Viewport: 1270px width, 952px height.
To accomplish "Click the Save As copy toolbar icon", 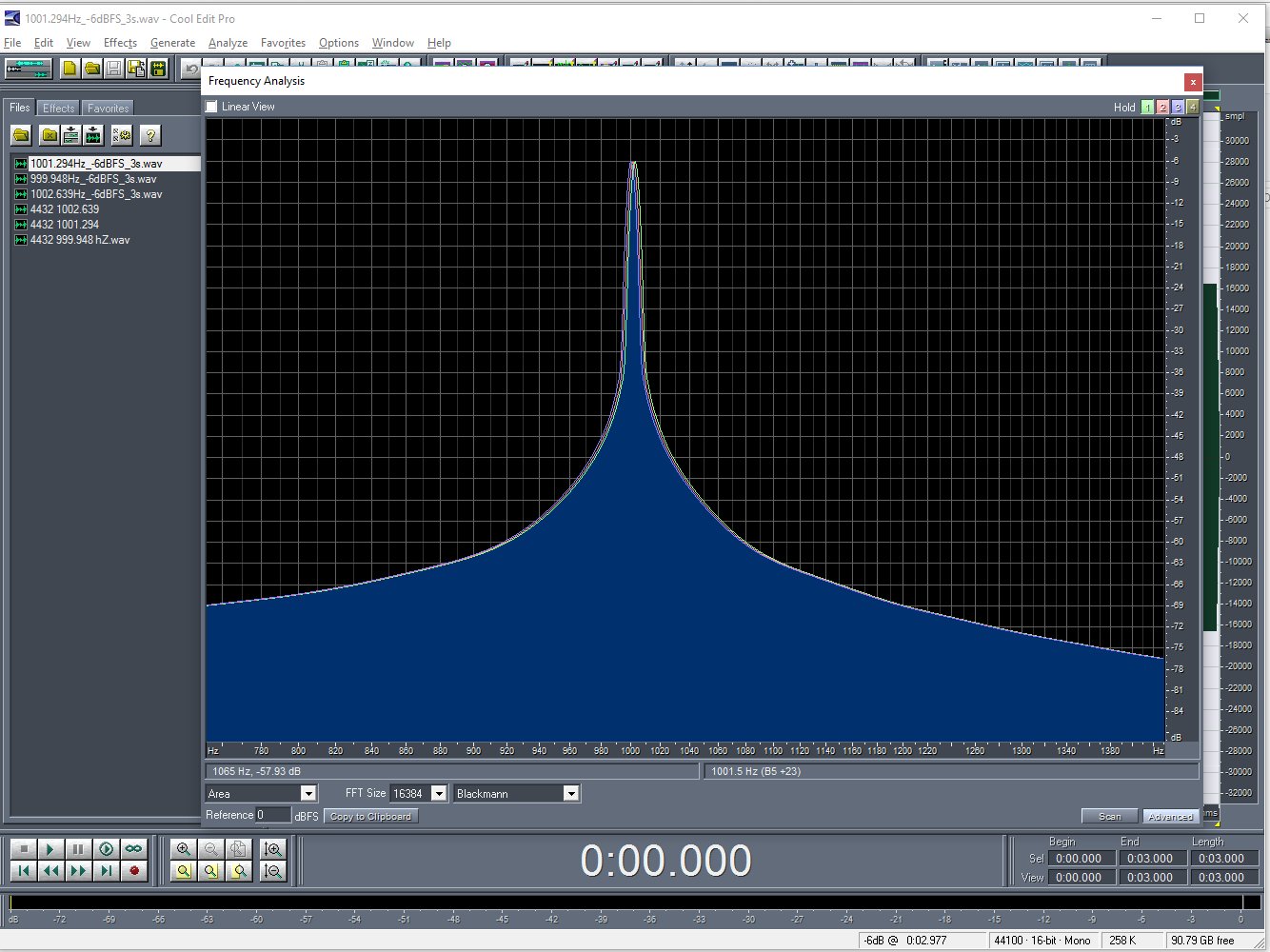I will (136, 69).
